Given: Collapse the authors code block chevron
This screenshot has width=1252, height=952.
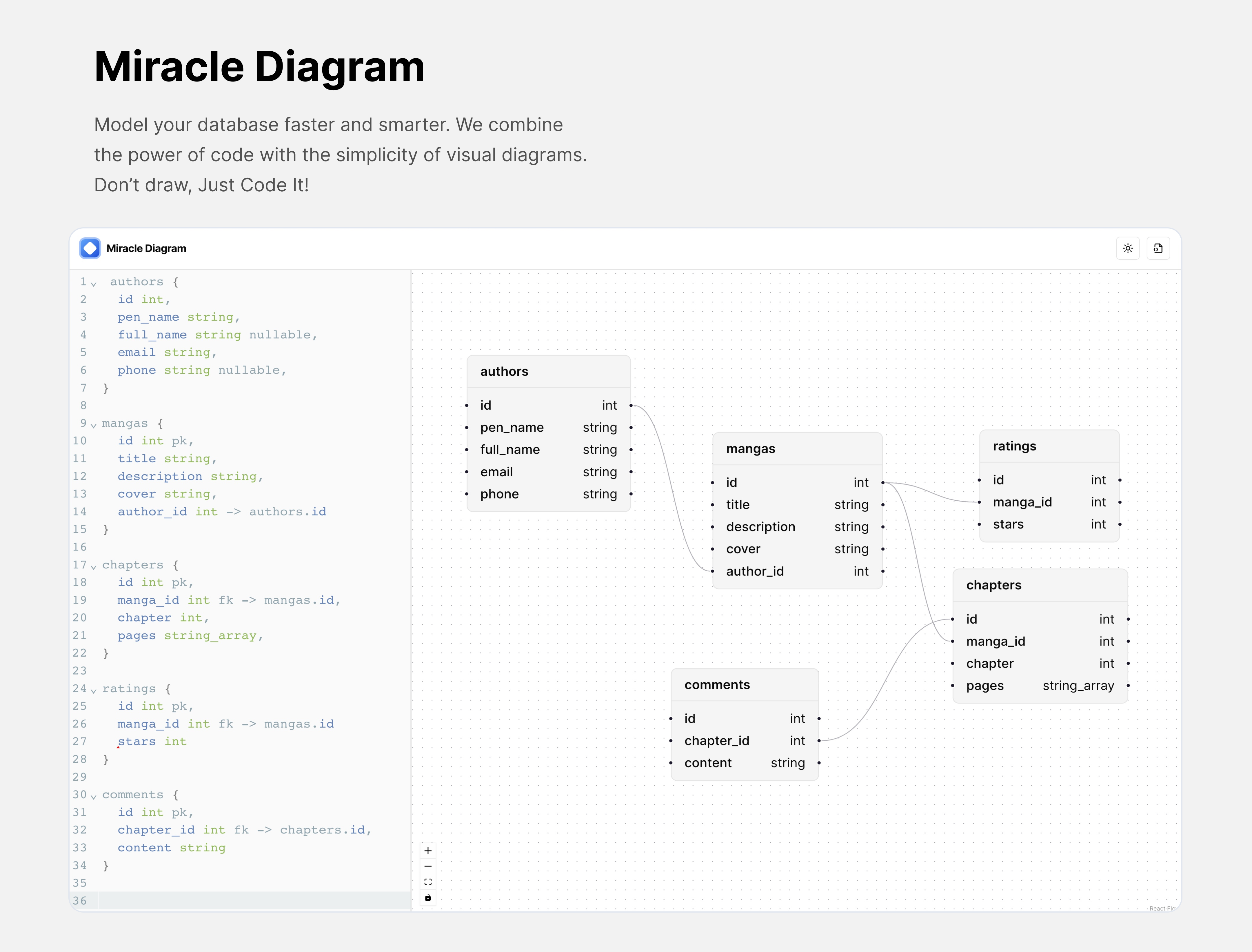Looking at the screenshot, I should [94, 283].
